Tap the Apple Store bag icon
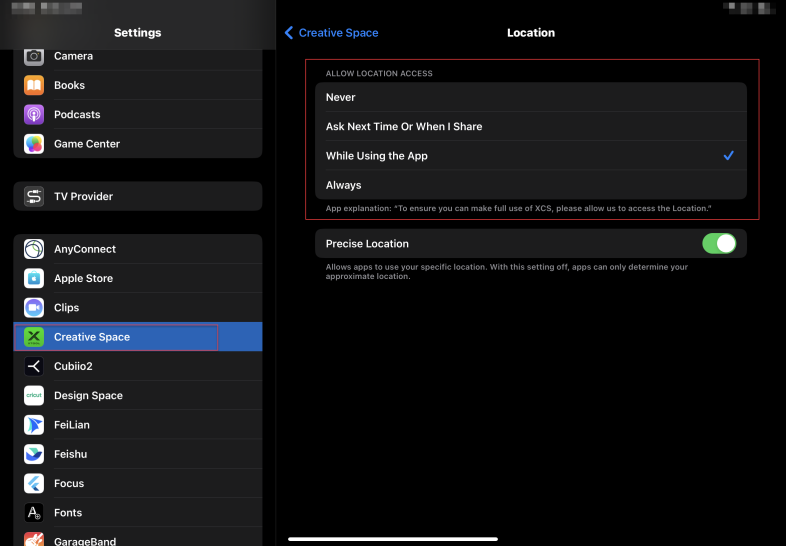Screen dimensions: 786x546 click(34, 278)
